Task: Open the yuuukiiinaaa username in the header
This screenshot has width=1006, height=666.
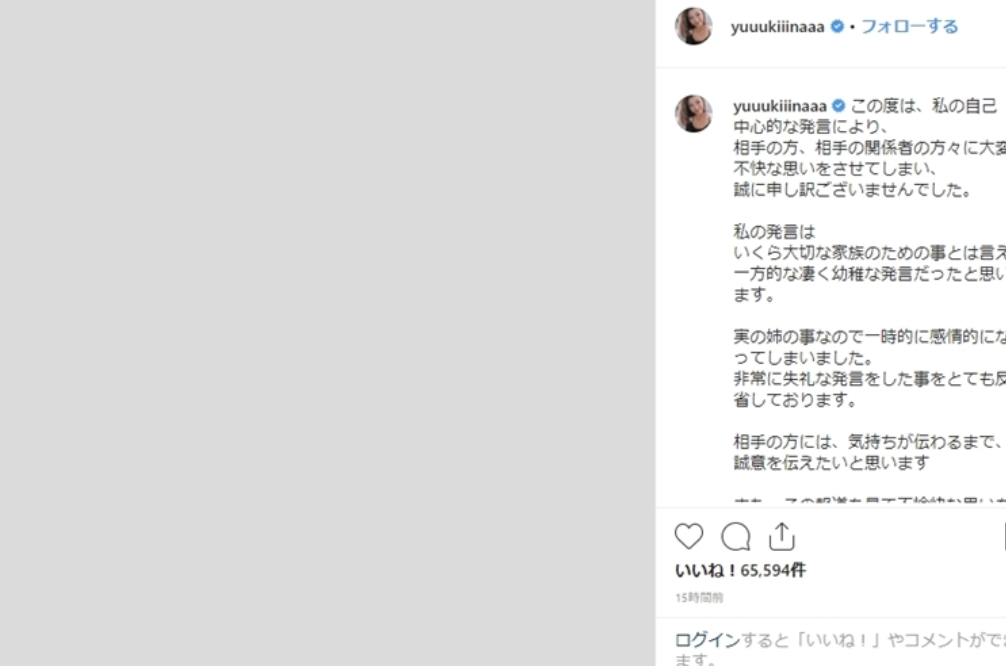Action: tap(778, 26)
